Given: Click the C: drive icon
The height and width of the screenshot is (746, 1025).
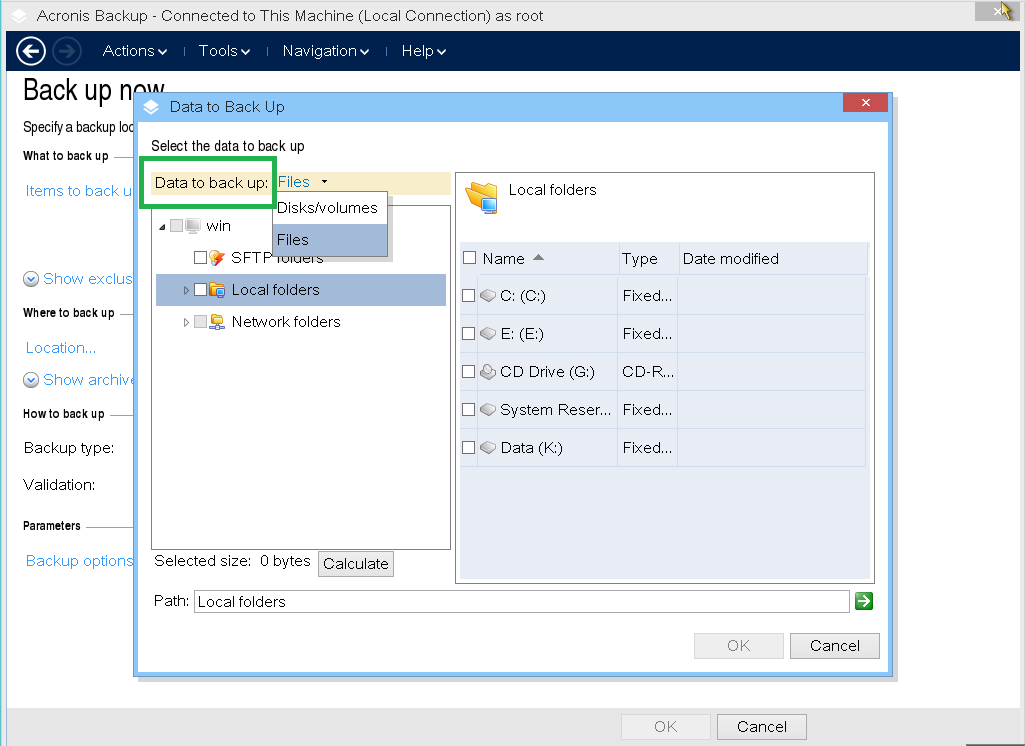Looking at the screenshot, I should coord(488,296).
